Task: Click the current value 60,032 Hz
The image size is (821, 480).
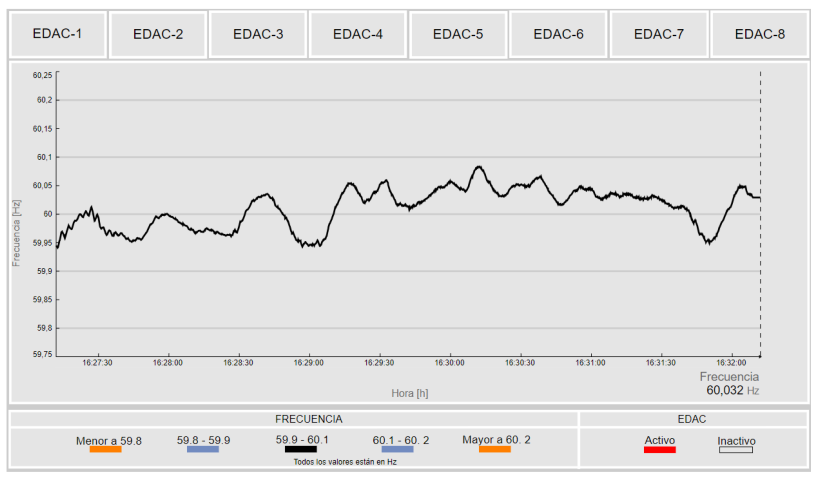Action: 733,390
